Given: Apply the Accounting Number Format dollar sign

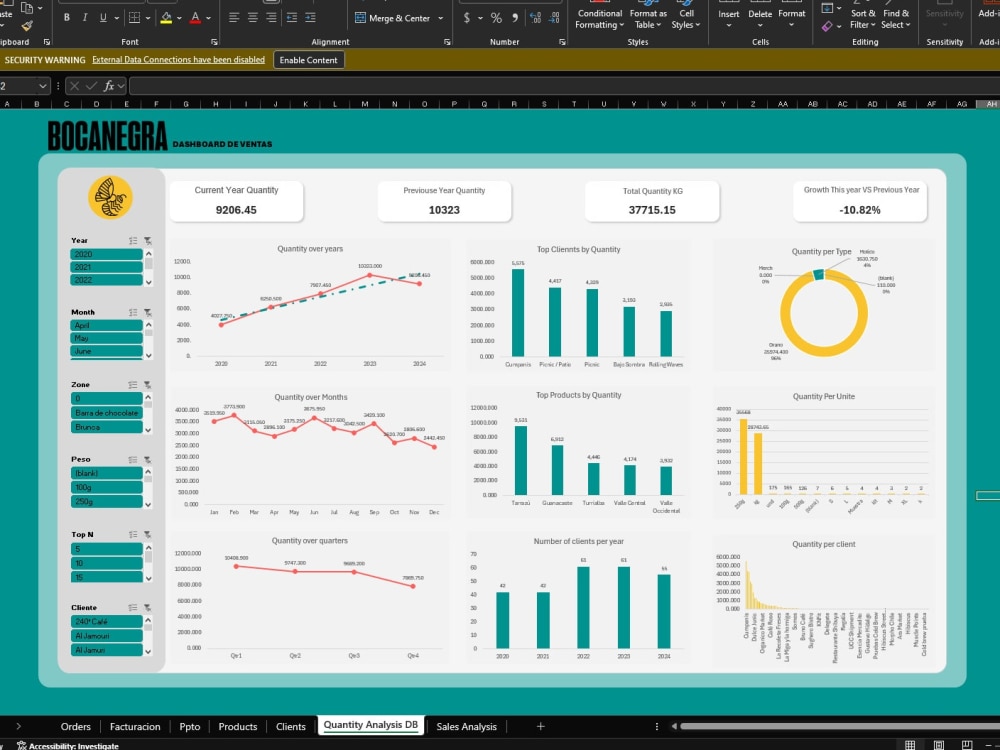Looking at the screenshot, I should click(x=467, y=18).
